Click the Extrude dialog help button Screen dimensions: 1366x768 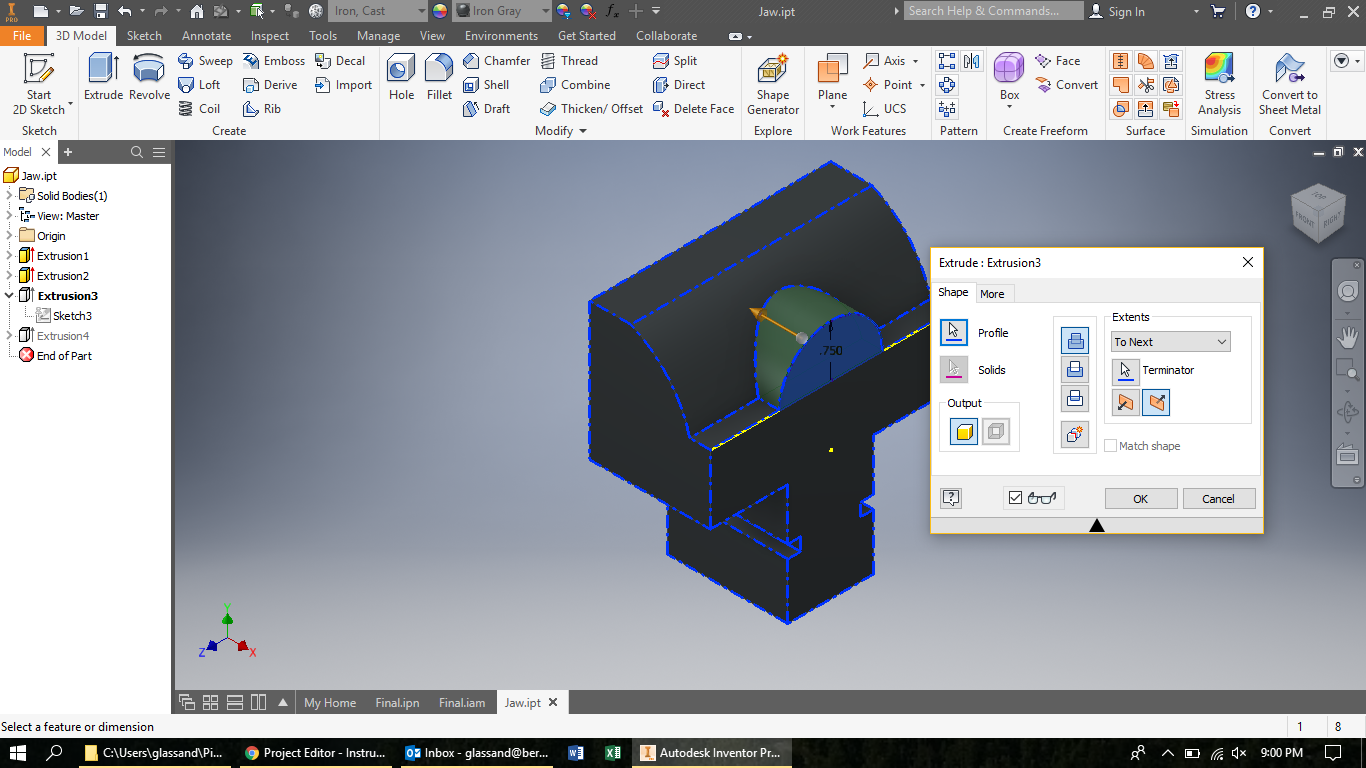[951, 498]
